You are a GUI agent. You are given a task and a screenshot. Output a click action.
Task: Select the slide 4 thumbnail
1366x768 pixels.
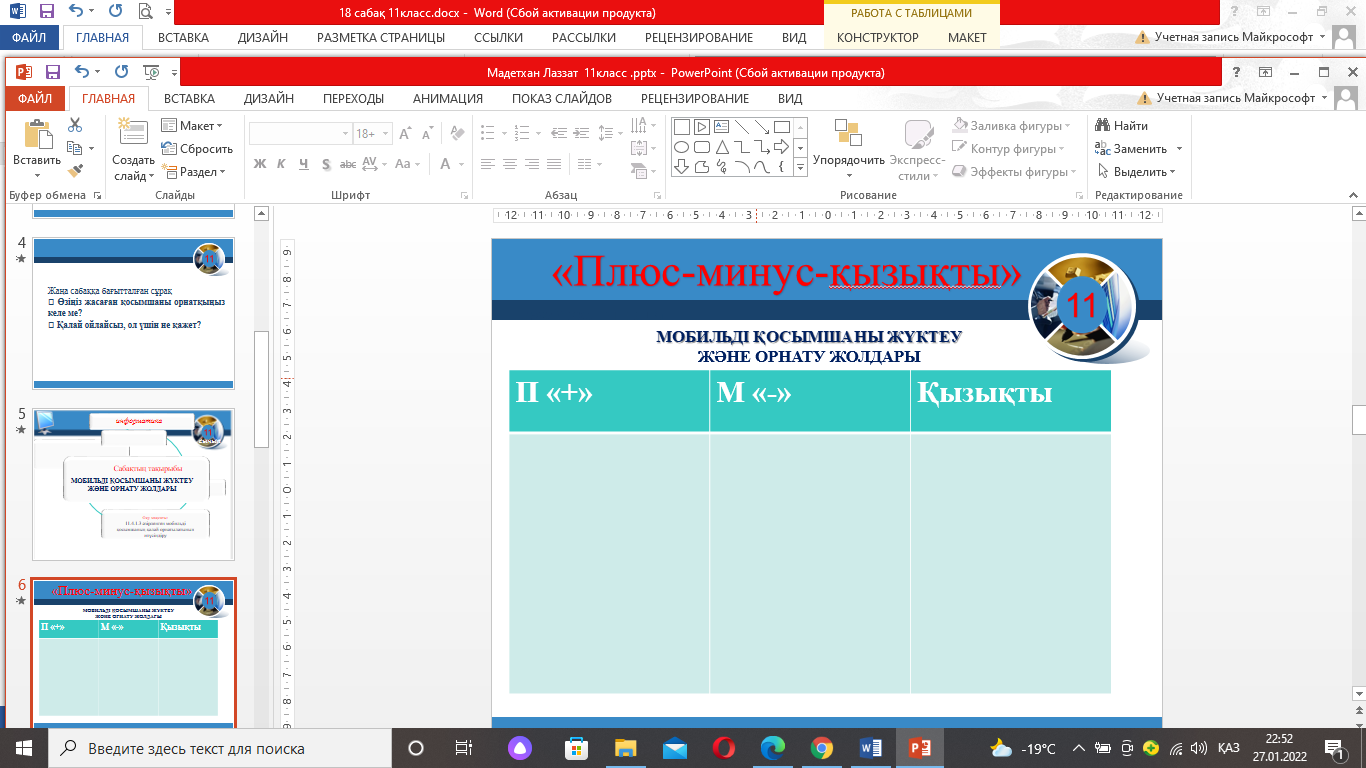pyautogui.click(x=133, y=313)
